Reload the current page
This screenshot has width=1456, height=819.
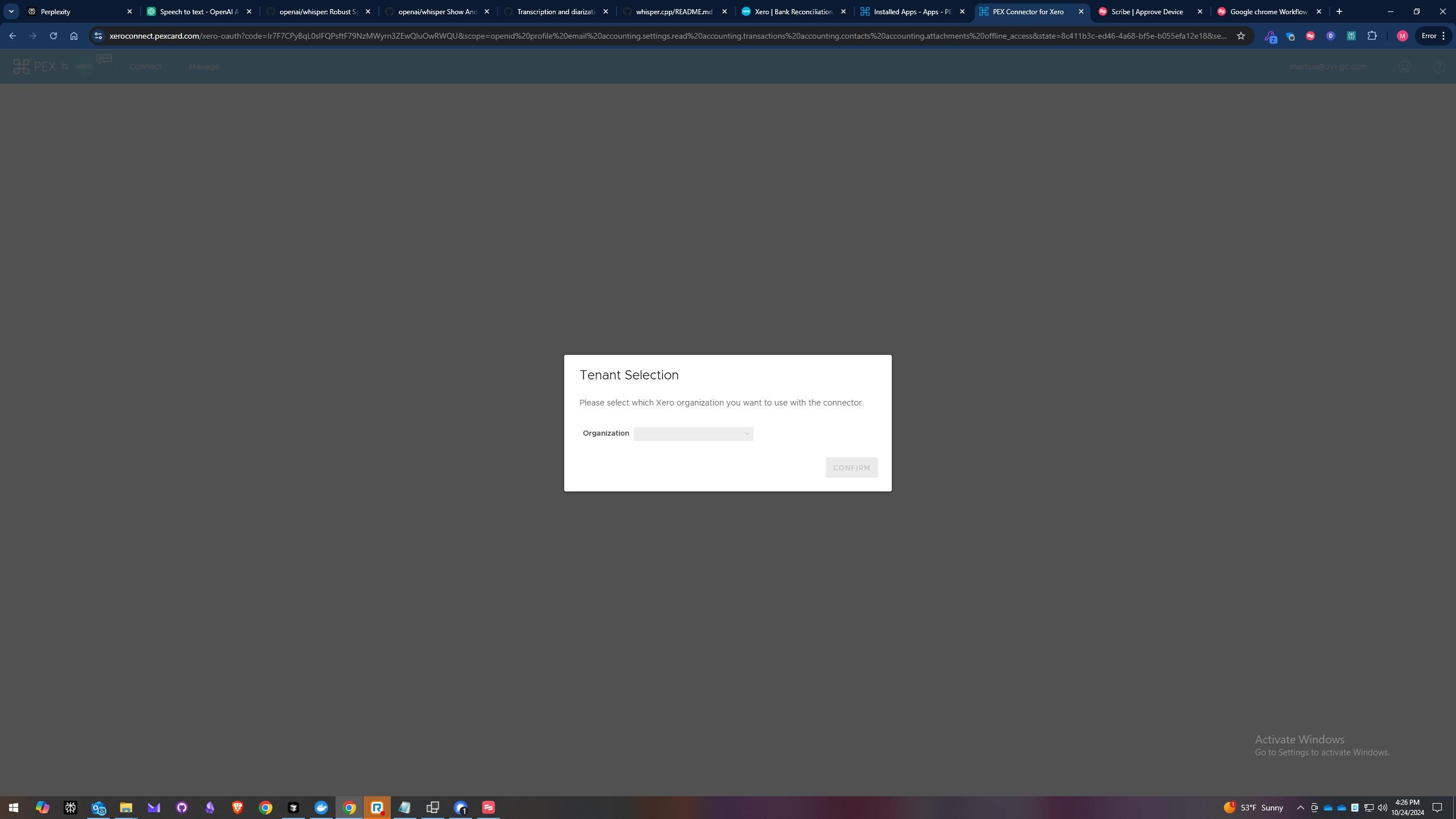[x=53, y=36]
